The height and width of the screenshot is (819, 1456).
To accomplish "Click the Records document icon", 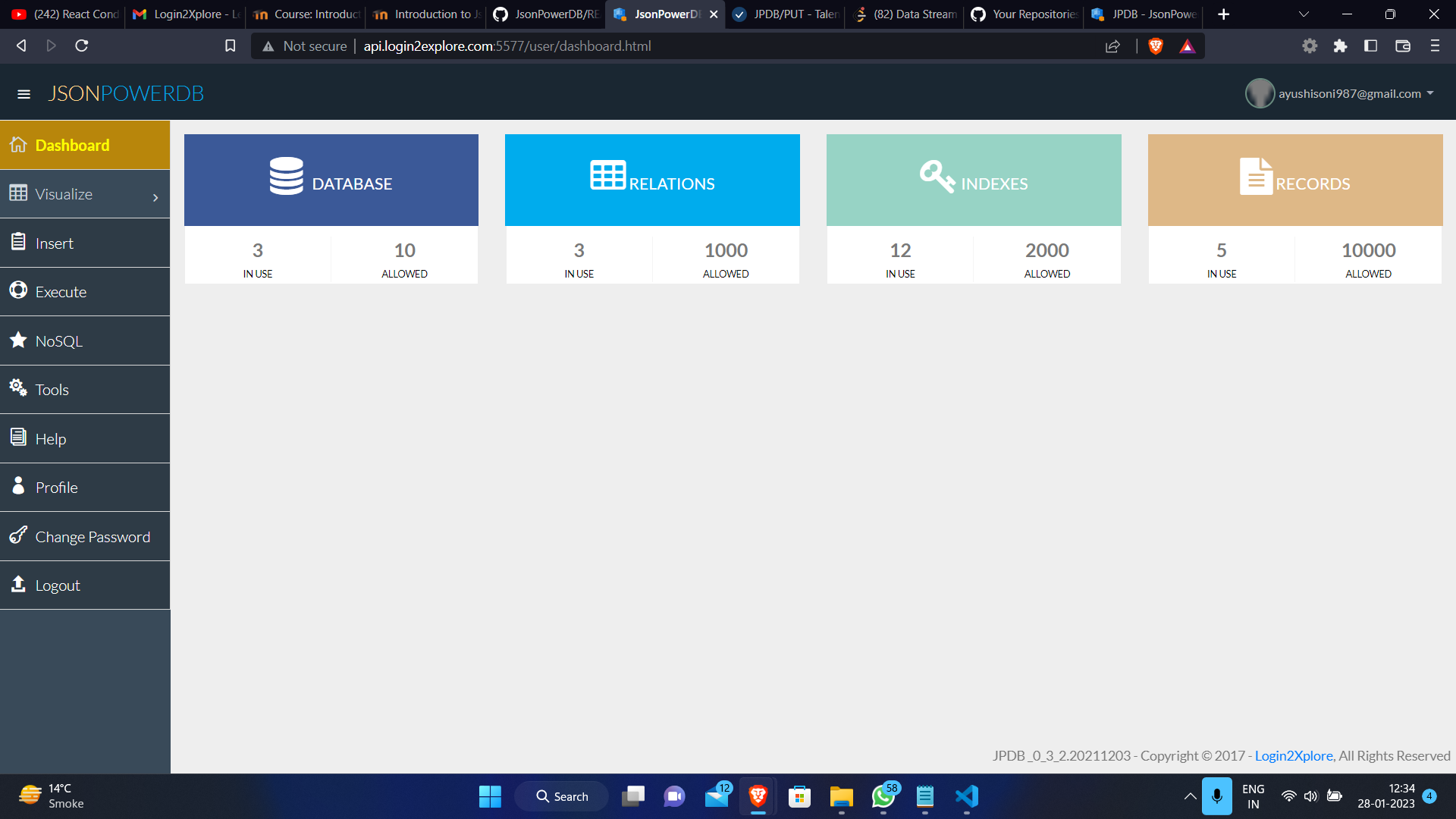I will [1255, 176].
